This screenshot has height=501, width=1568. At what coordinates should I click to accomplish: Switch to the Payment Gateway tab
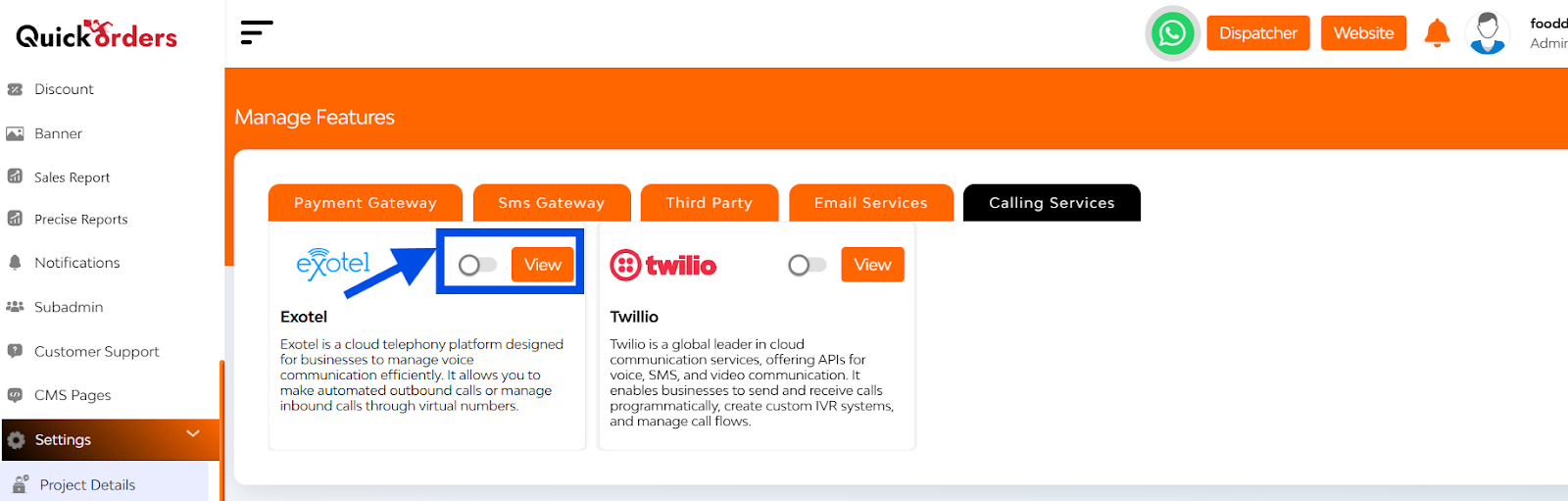[366, 202]
